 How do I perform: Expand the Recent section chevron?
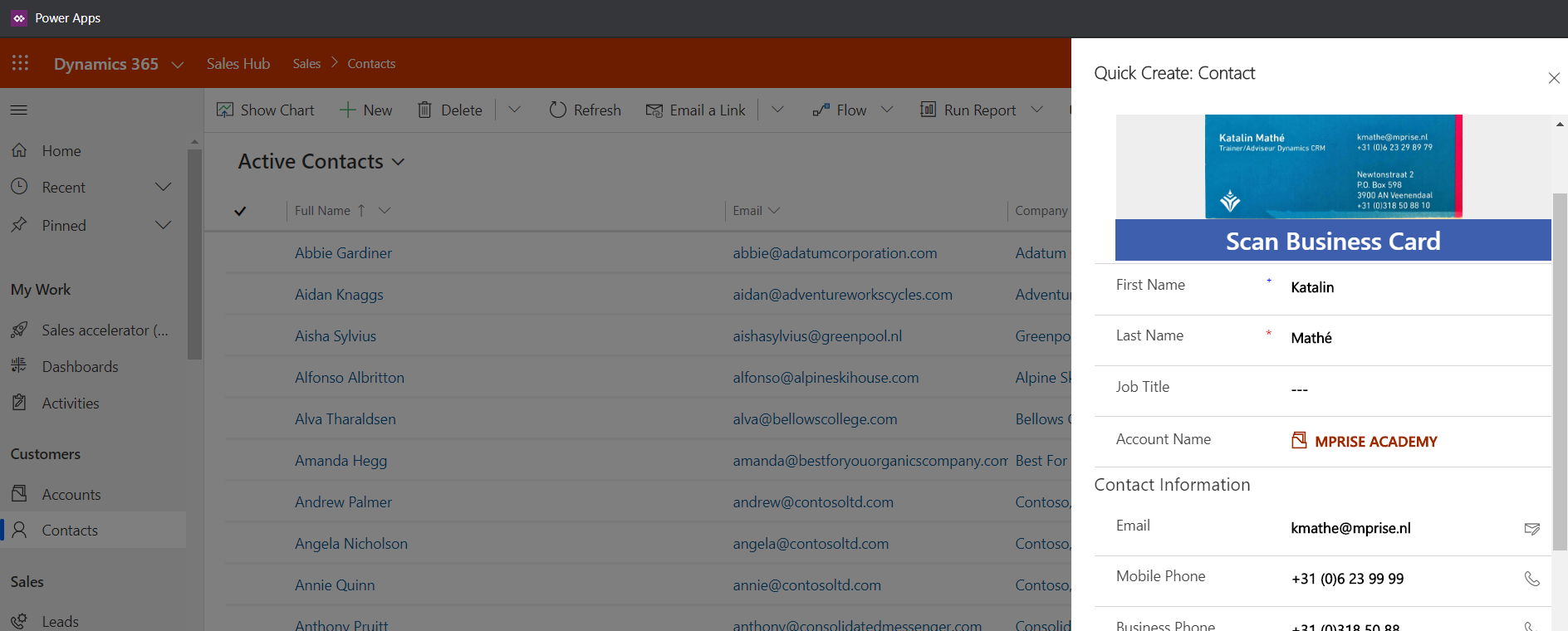164,187
